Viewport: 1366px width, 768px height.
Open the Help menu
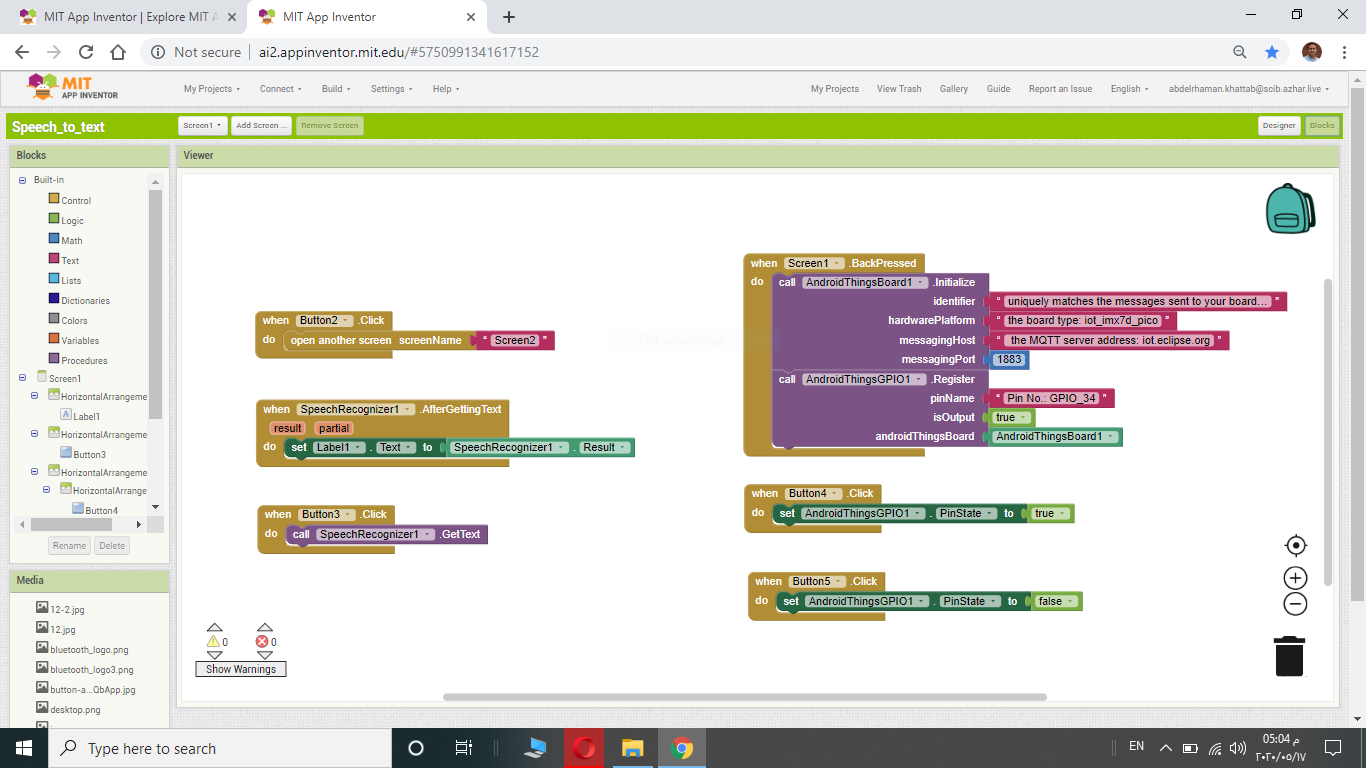pyautogui.click(x=445, y=89)
